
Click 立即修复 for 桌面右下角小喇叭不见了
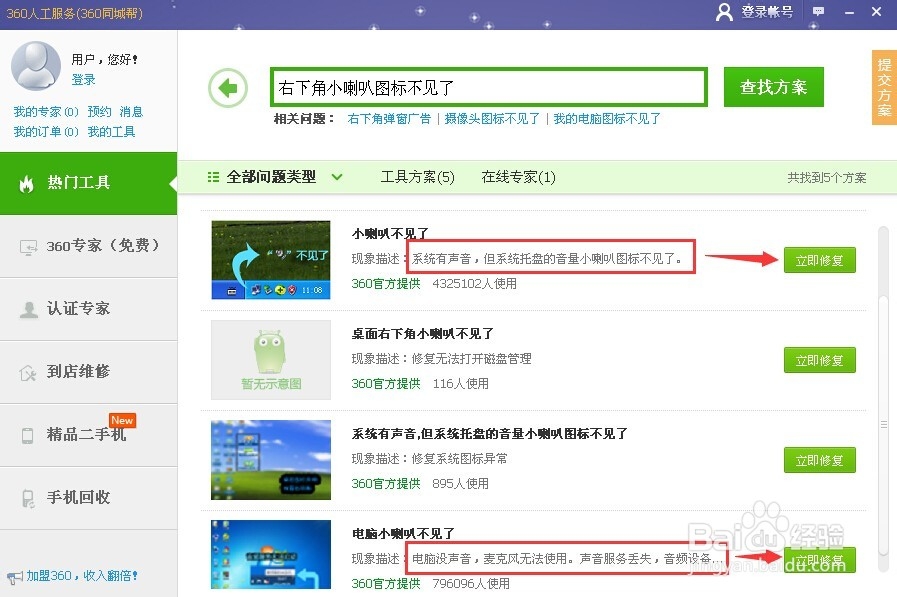click(819, 360)
